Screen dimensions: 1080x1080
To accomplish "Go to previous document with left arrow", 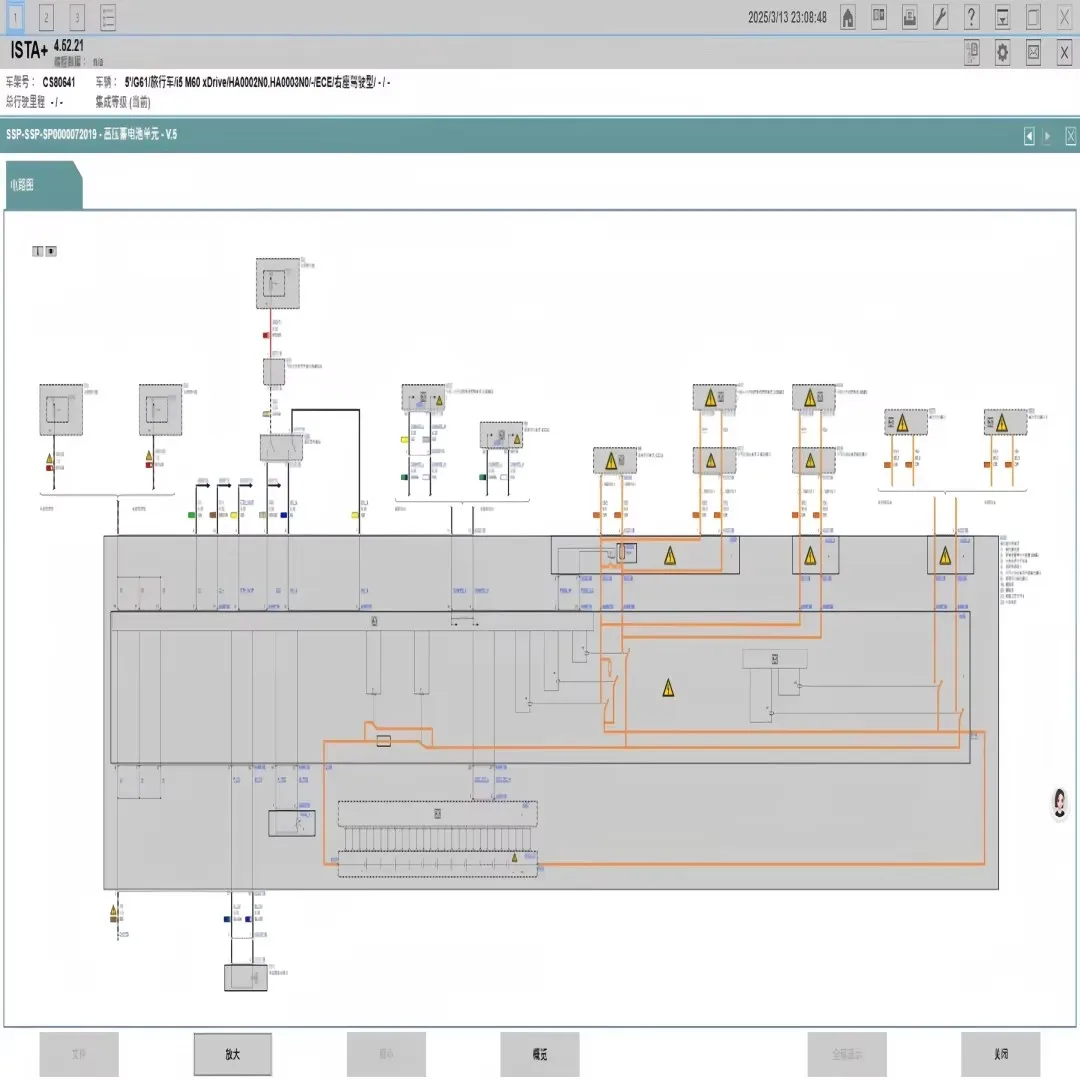I will click(1029, 137).
